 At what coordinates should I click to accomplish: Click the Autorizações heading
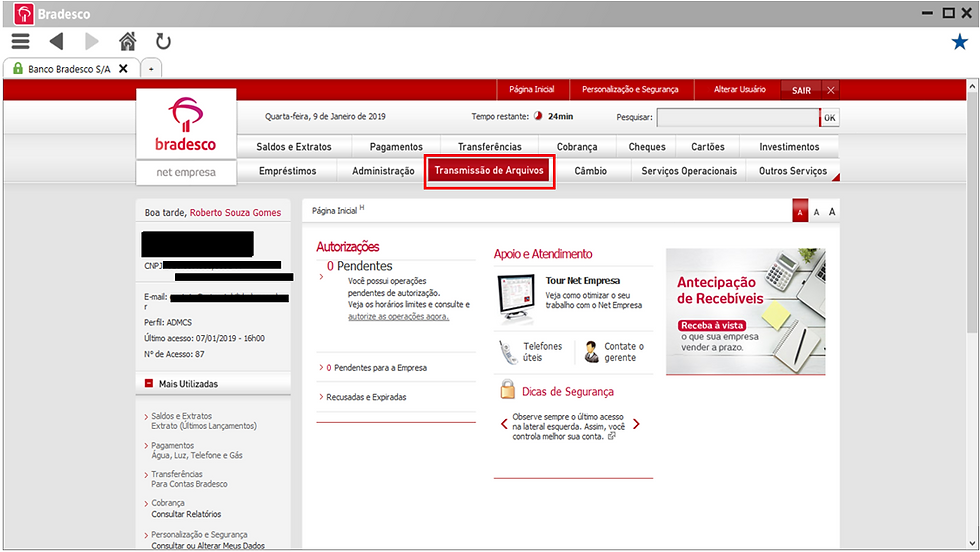(348, 247)
